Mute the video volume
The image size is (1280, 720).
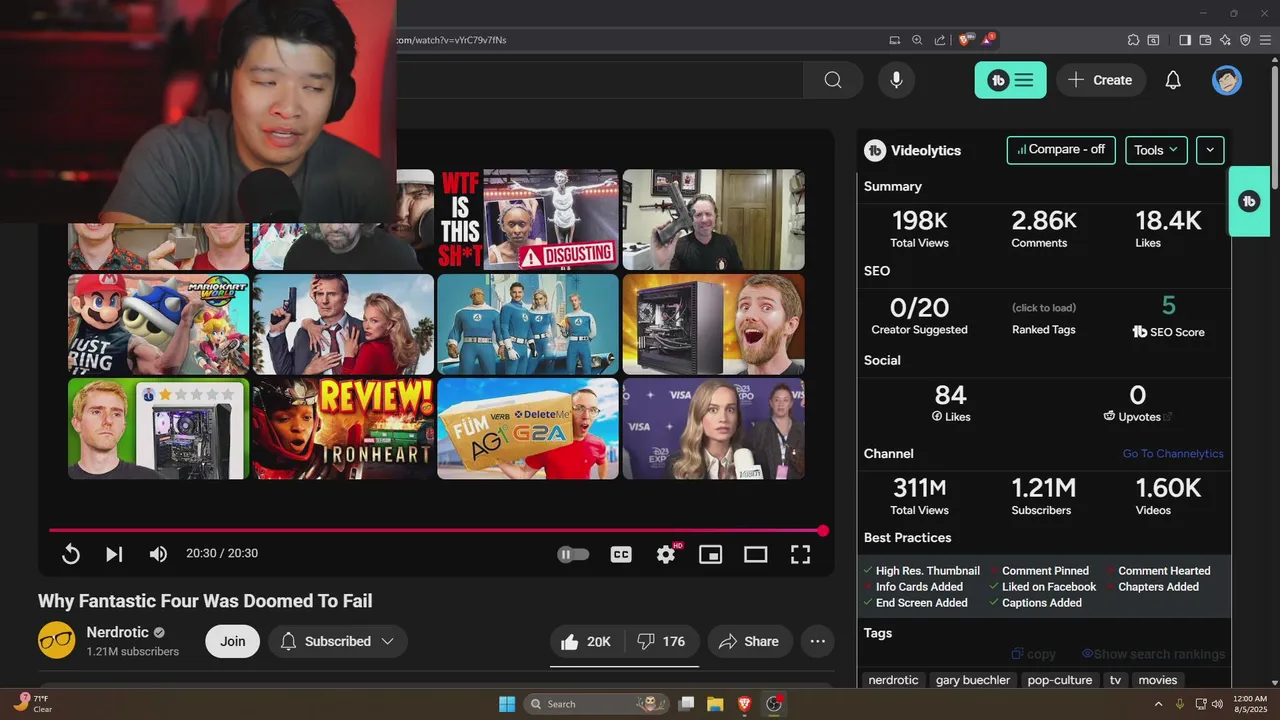[x=158, y=554]
